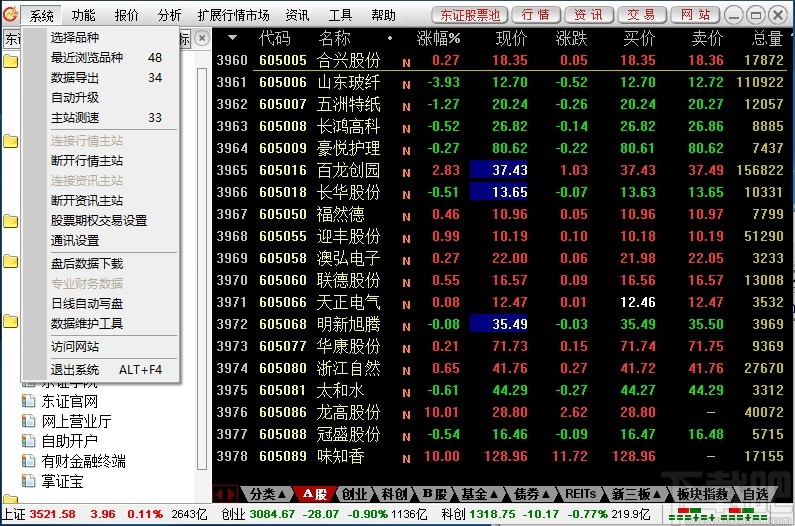Select 主站测速 menu entry
795x526 pixels.
click(x=100, y=118)
